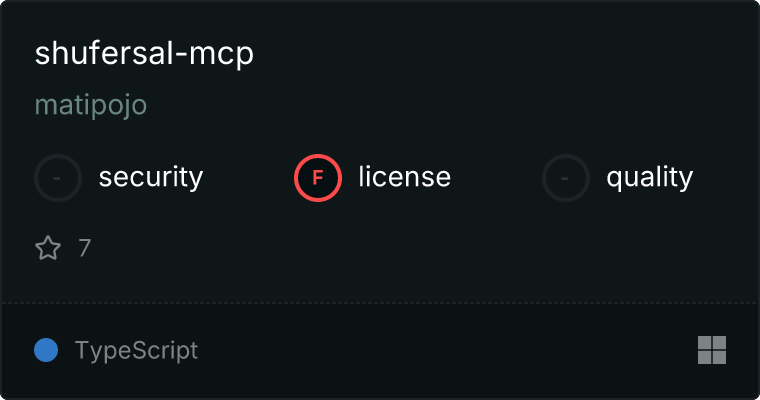760x400 pixels.
Task: Click the Windows platform icon
Action: tap(712, 350)
